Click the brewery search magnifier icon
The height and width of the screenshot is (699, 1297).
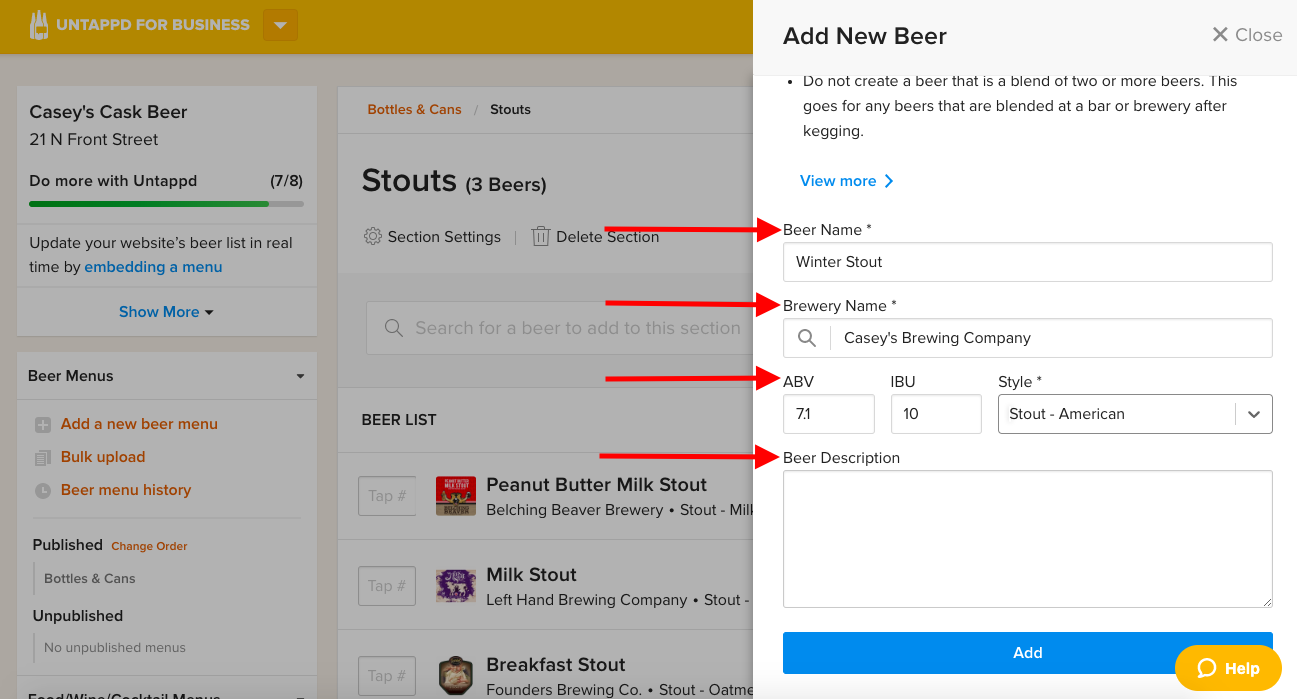tap(807, 338)
